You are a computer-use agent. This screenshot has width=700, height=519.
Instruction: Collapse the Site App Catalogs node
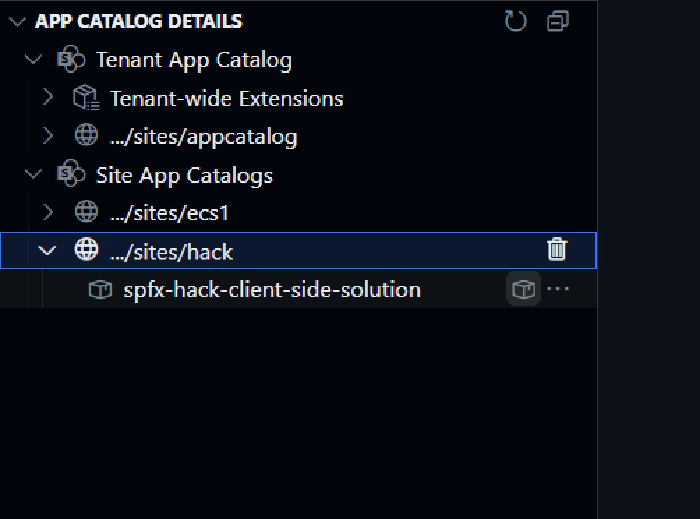click(34, 176)
